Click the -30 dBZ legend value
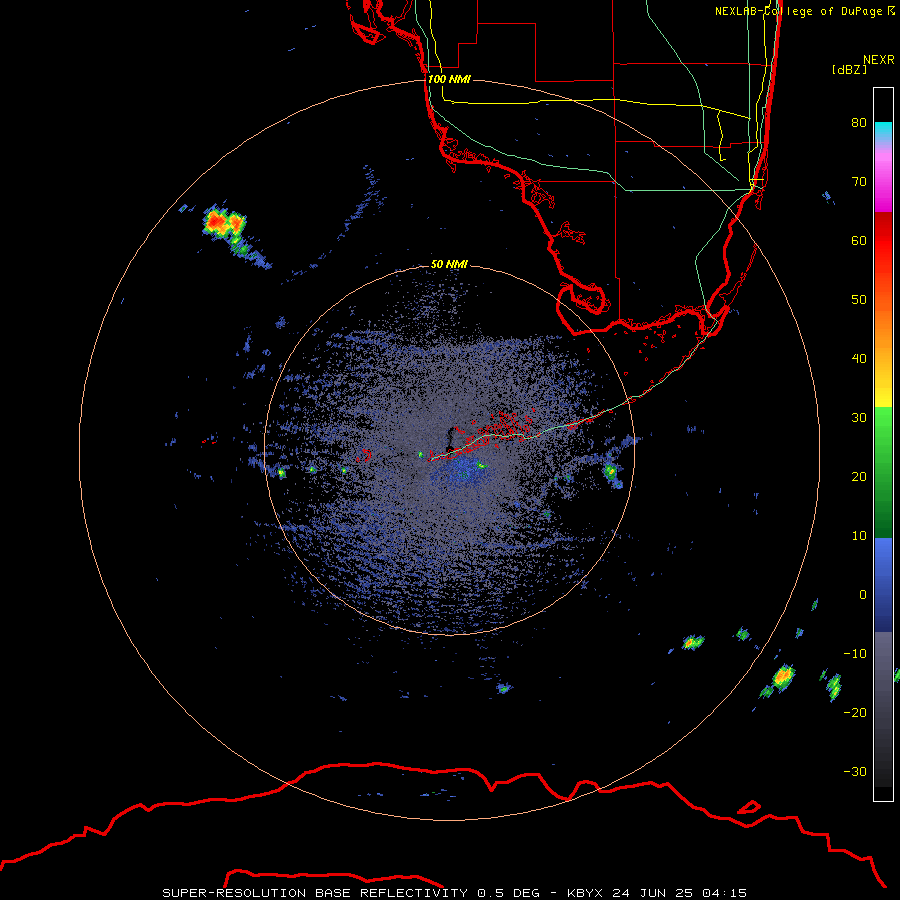The height and width of the screenshot is (900, 900). 855,772
